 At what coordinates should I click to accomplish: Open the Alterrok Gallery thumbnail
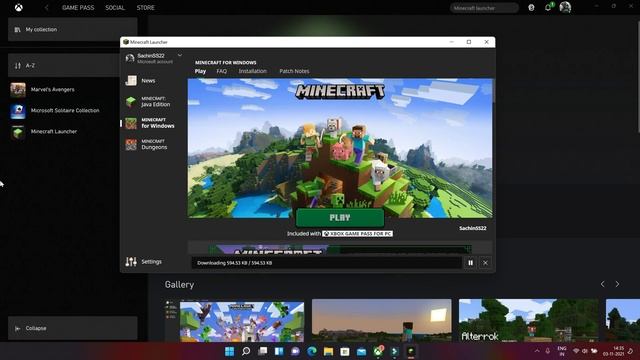pos(529,320)
